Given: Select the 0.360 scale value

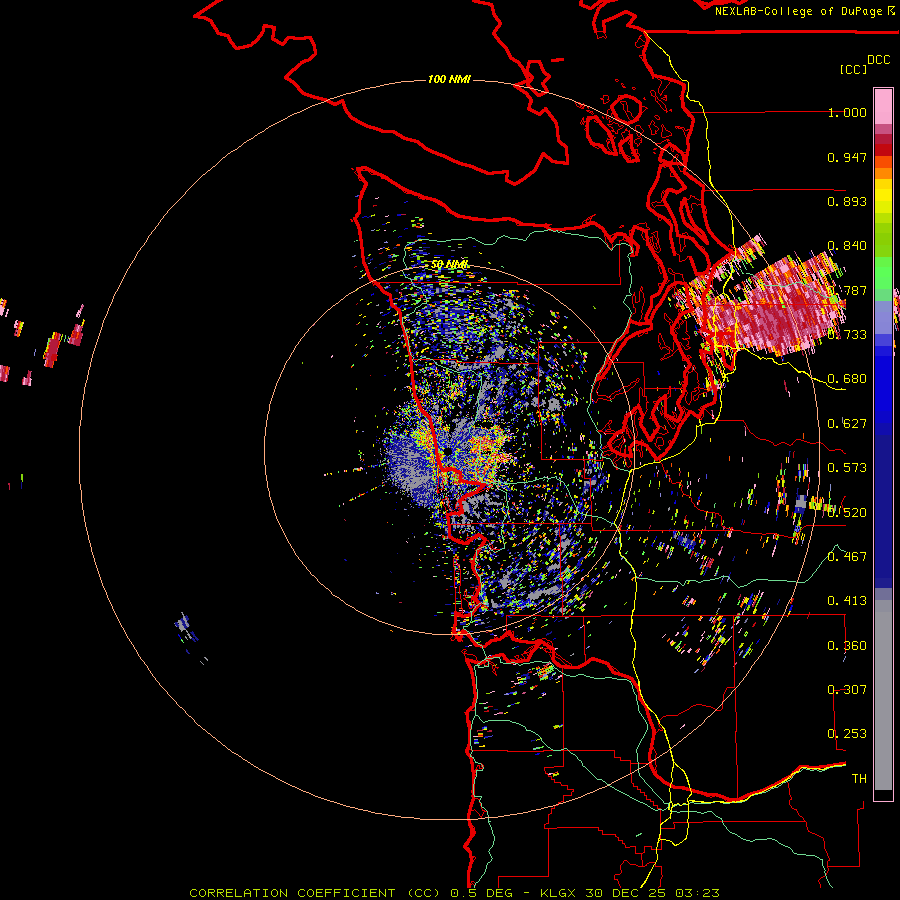Looking at the screenshot, I should coord(847,646).
